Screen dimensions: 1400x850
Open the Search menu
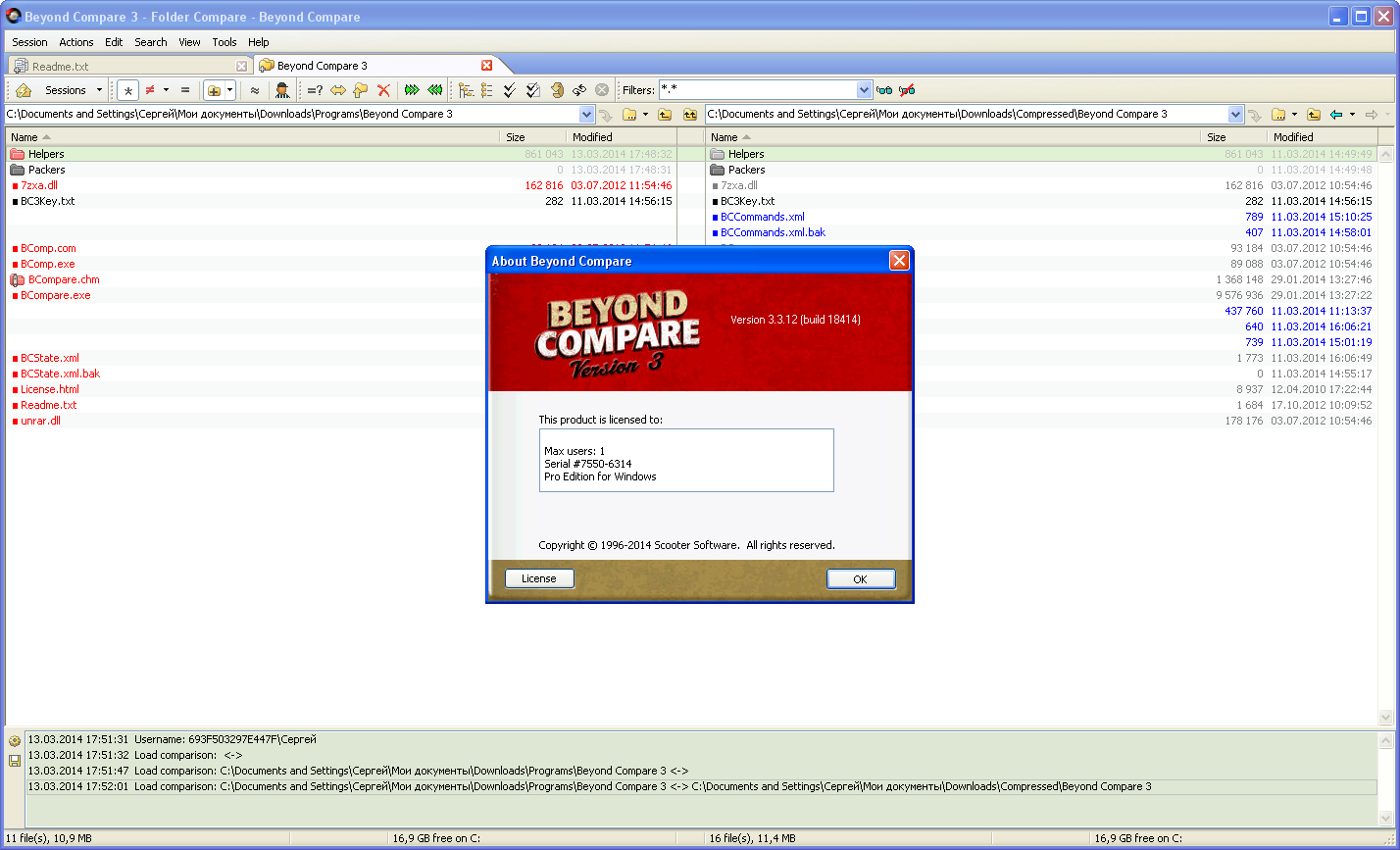pyautogui.click(x=151, y=42)
